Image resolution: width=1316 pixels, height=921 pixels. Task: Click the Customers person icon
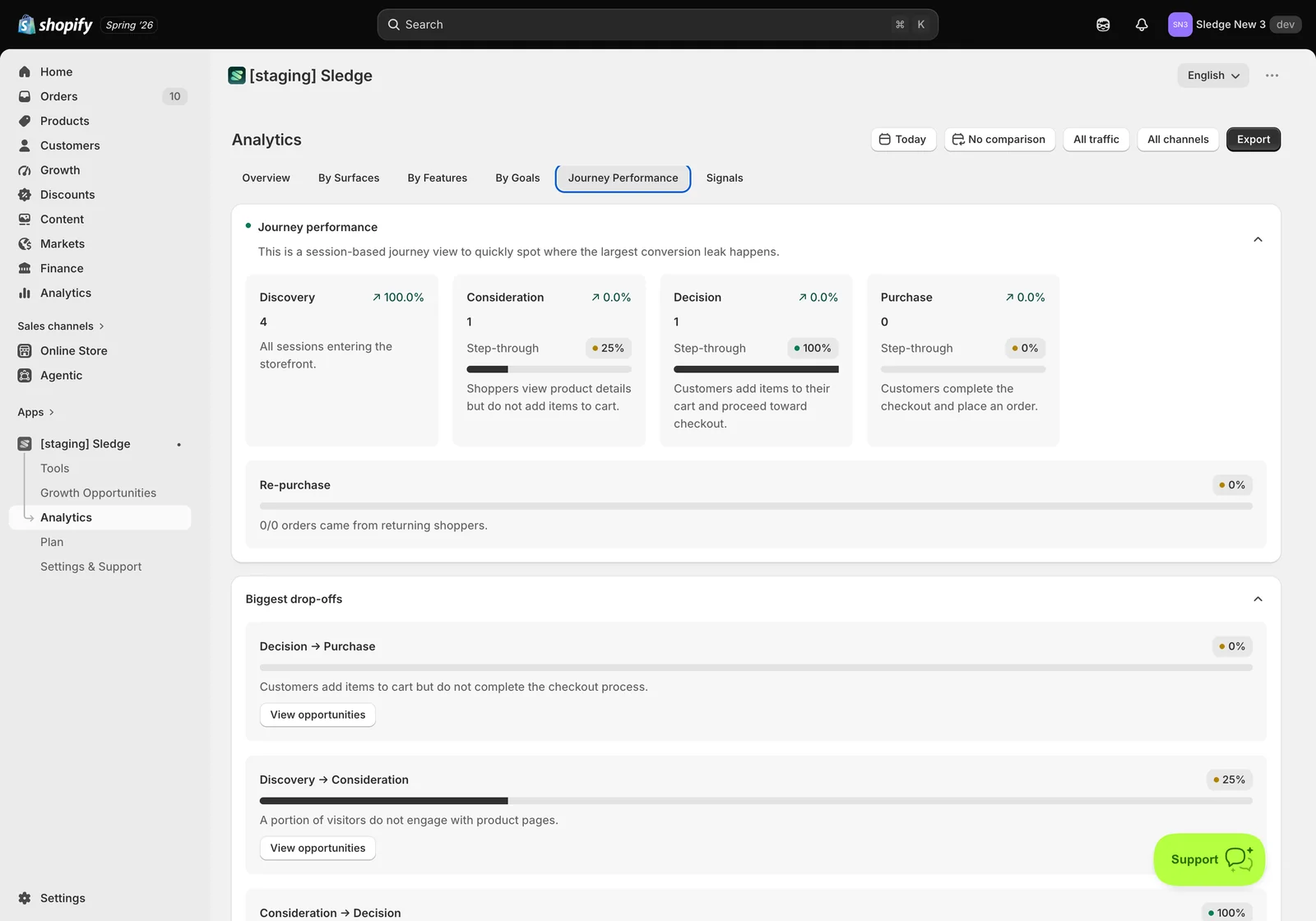pos(25,146)
